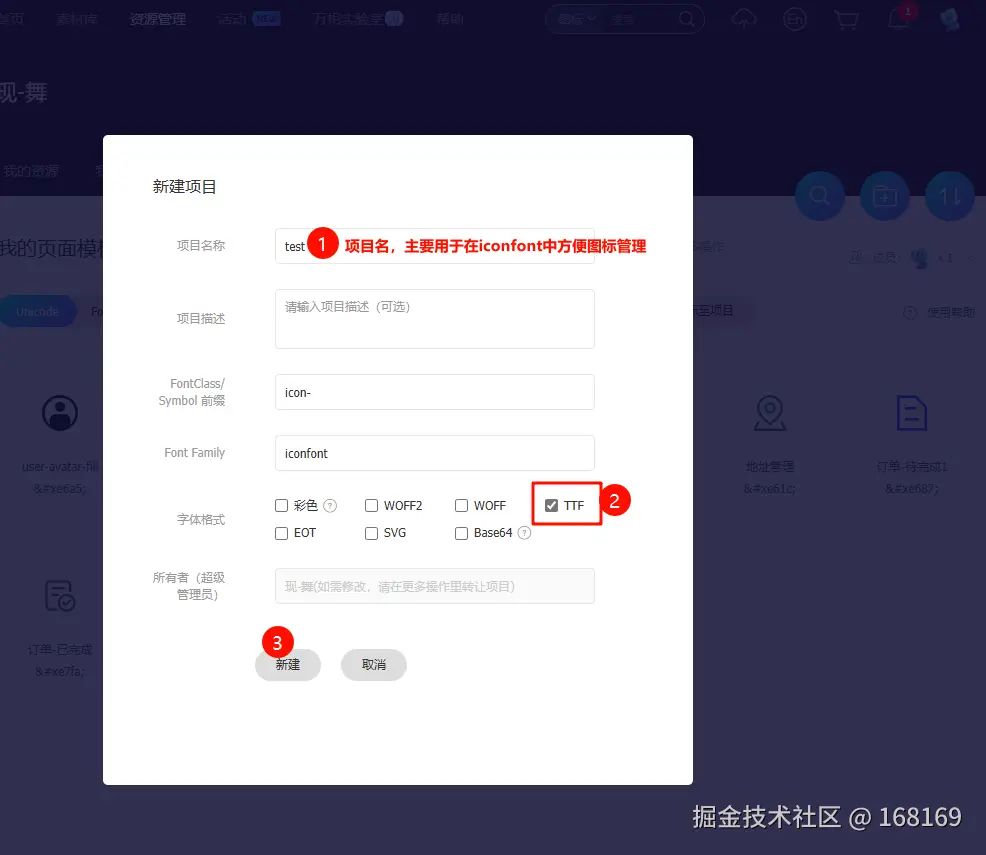Tick the WOFF2 checkbox
The width and height of the screenshot is (986, 855).
click(x=372, y=505)
